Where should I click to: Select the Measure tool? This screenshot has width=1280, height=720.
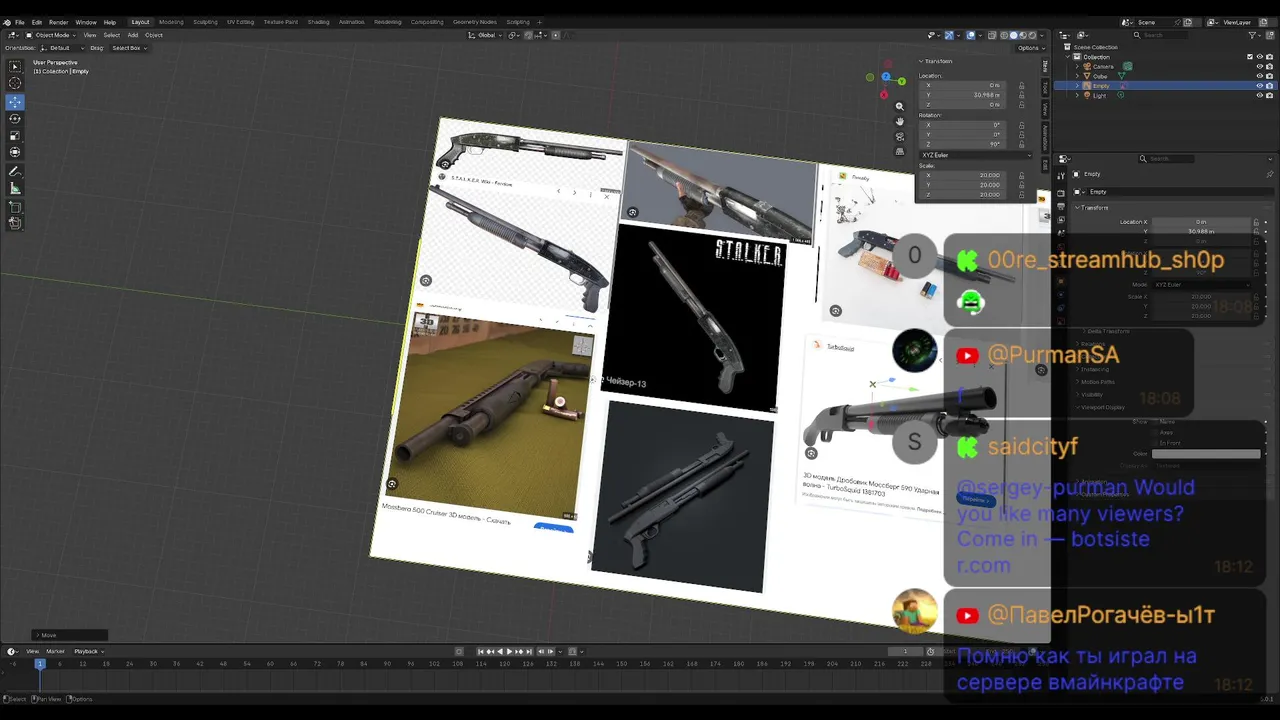pos(15,188)
